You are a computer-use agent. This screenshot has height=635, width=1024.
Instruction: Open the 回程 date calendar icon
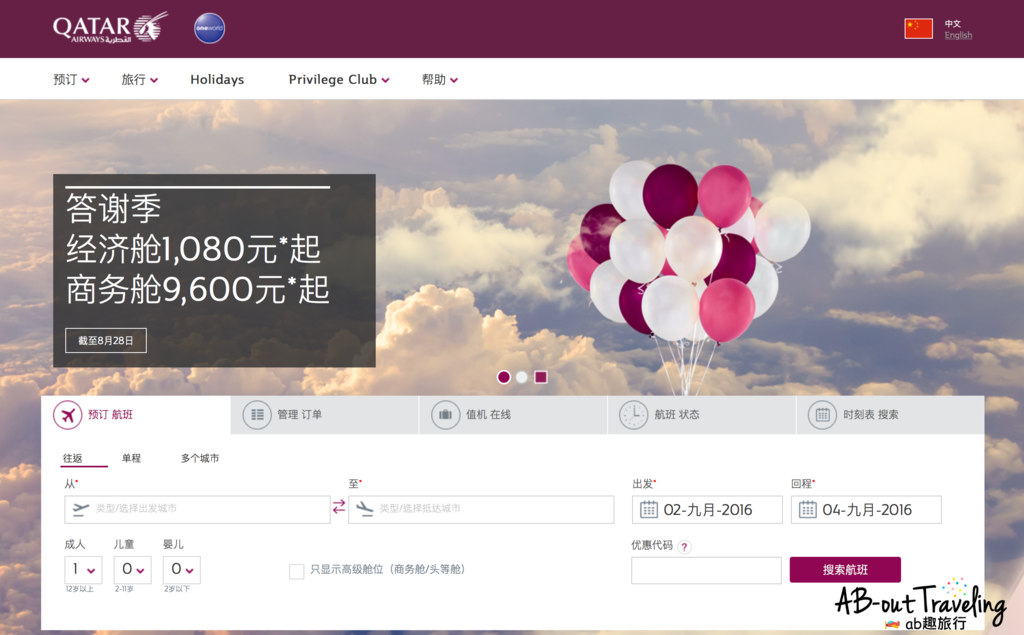click(806, 509)
